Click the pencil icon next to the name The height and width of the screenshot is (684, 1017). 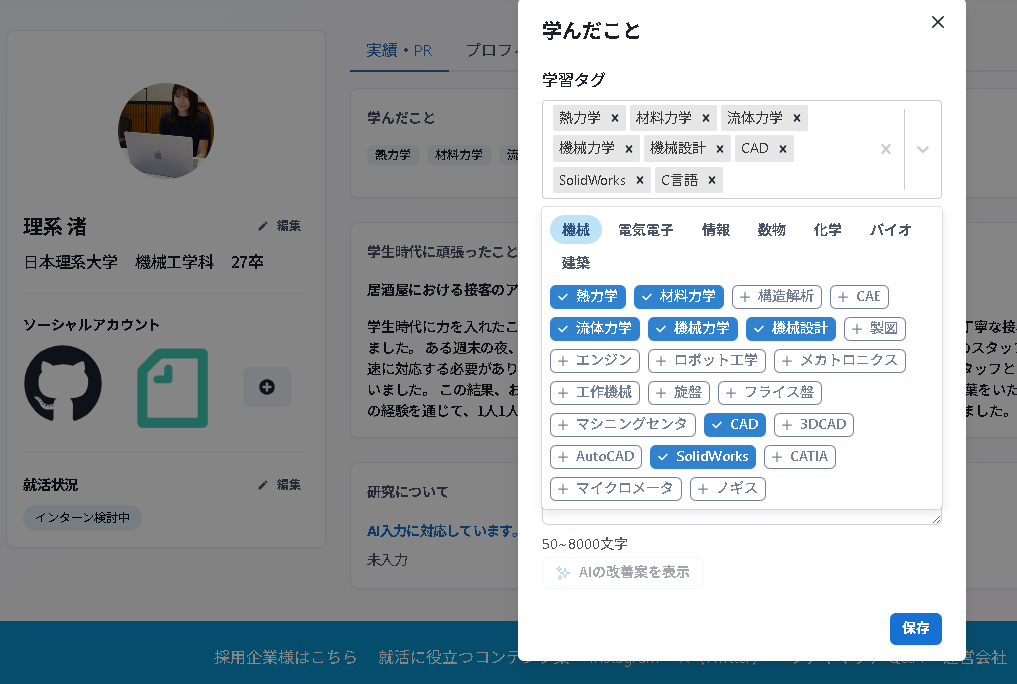(x=262, y=226)
